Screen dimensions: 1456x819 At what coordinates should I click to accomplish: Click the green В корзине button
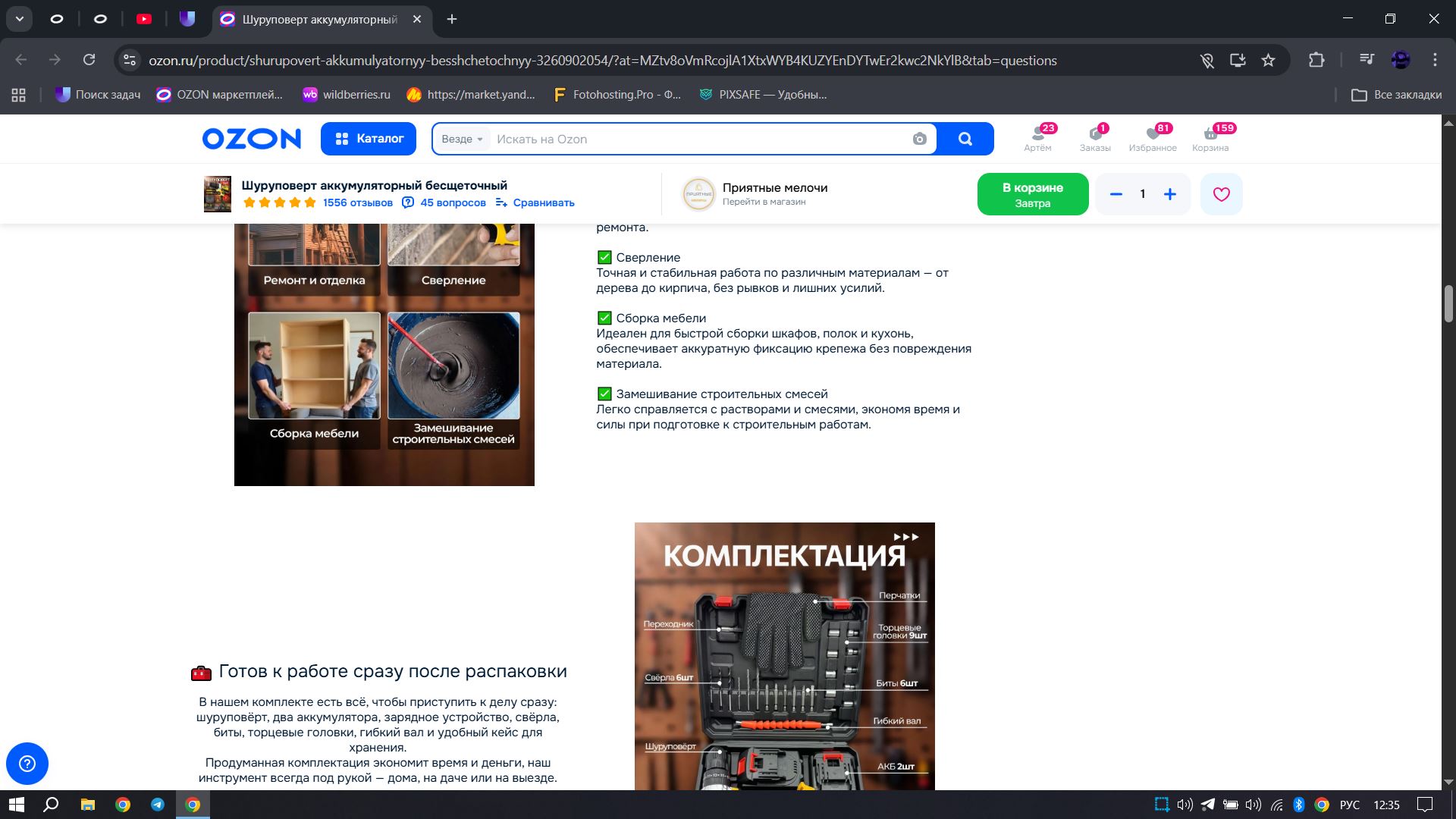coord(1032,194)
